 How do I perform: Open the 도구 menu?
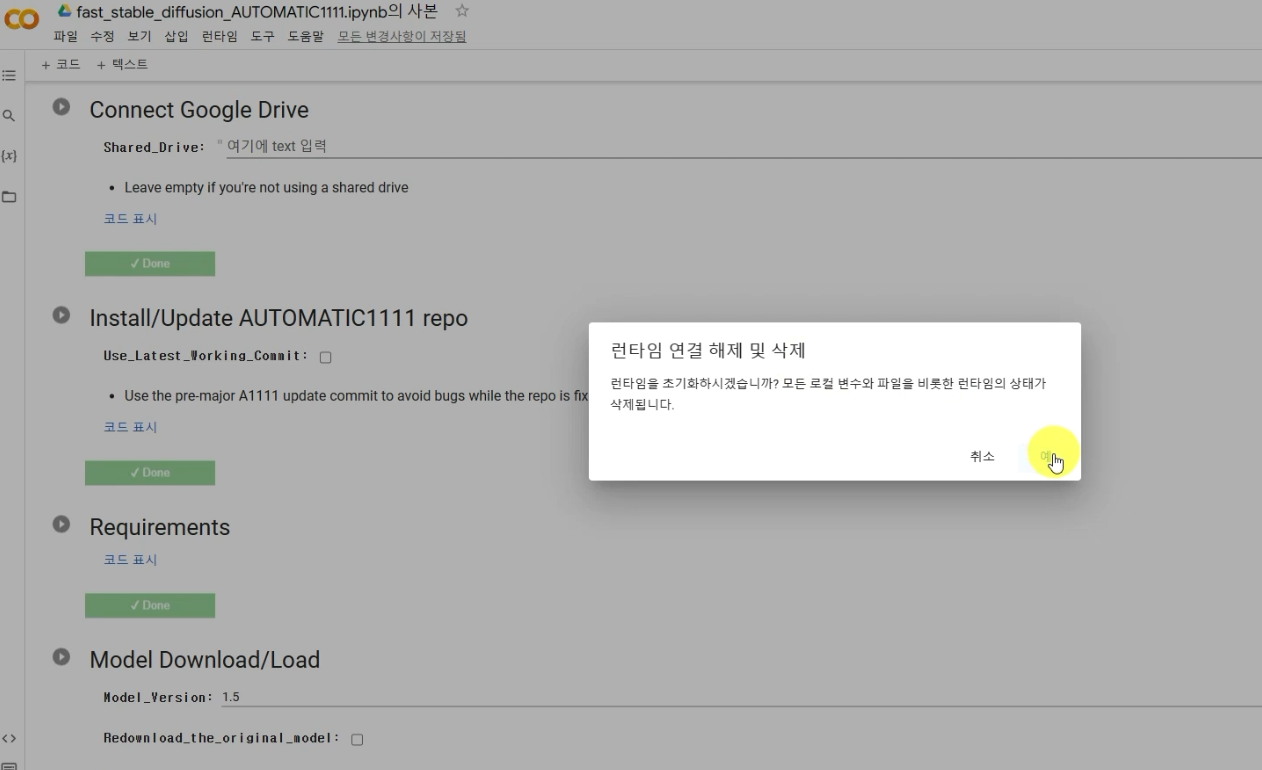pyautogui.click(x=262, y=36)
